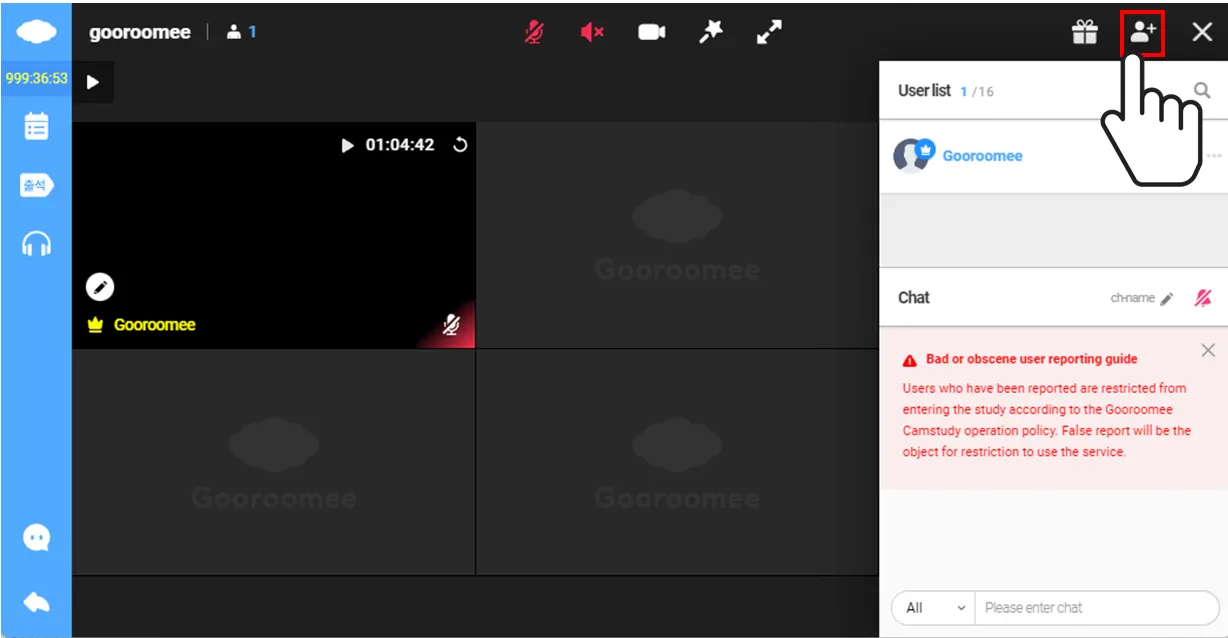Viewport: 1228px width, 638px height.
Task: Close the right side panel with X
Action: tap(1202, 32)
